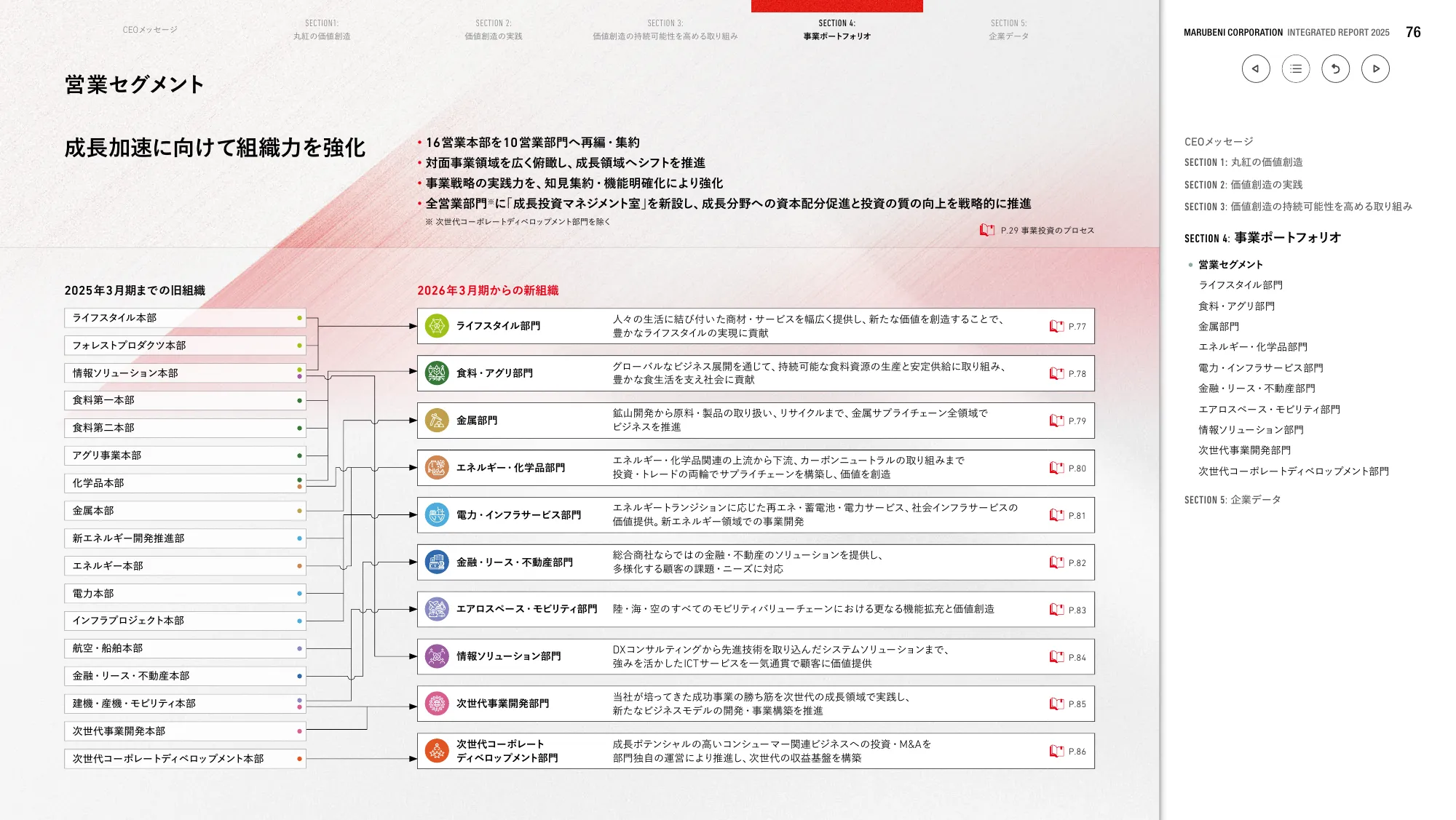This screenshot has width=1456, height=820.
Task: Click the ライフスタイル本部 box in old organization chart
Action: point(185,318)
